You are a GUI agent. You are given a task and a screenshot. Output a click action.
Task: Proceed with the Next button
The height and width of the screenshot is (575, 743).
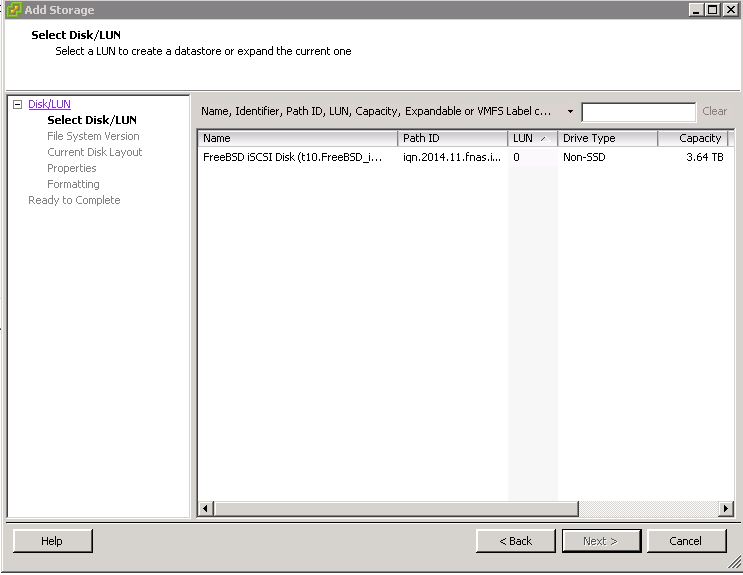[601, 541]
